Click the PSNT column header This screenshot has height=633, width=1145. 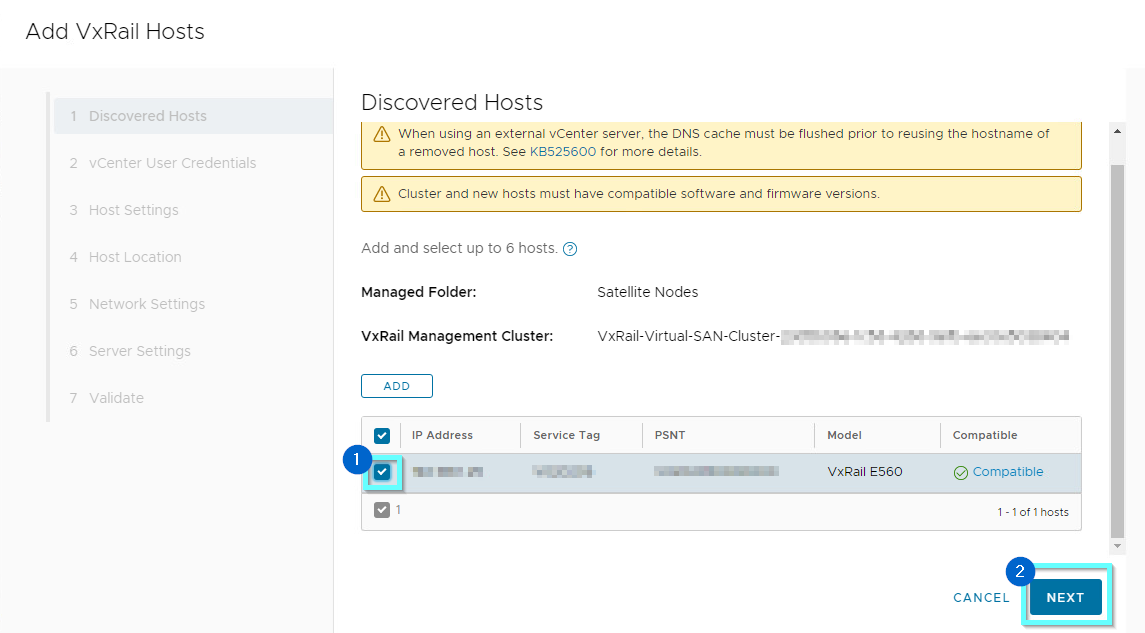point(670,435)
